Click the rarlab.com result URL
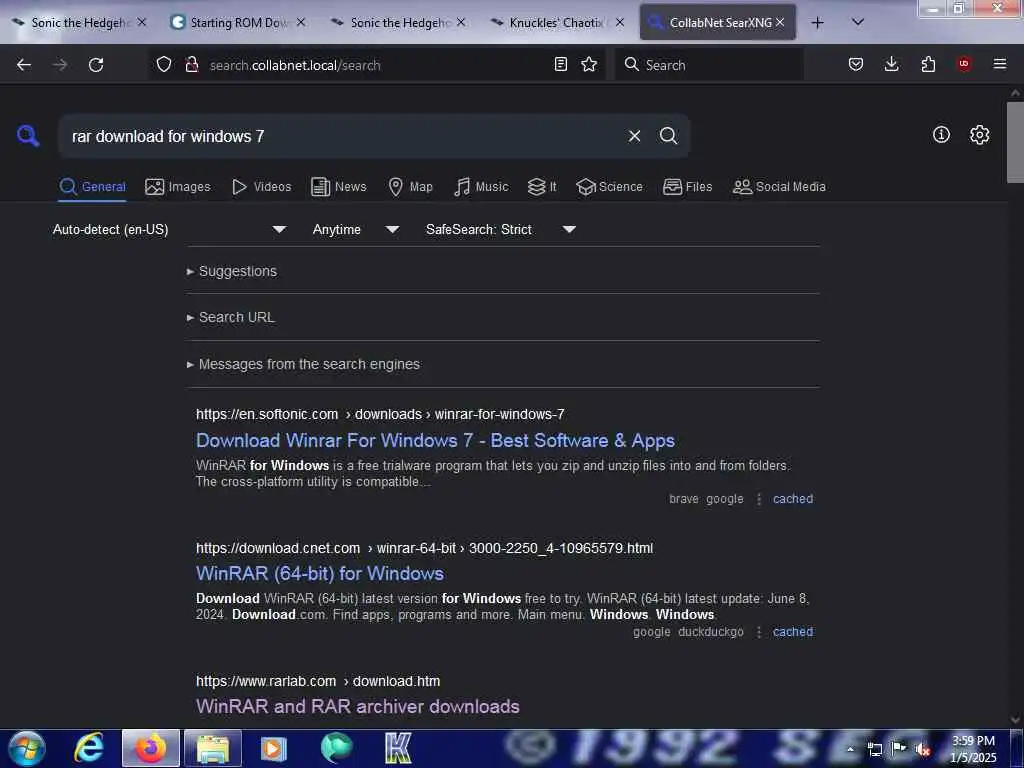Viewport: 1024px width, 768px height. [318, 682]
